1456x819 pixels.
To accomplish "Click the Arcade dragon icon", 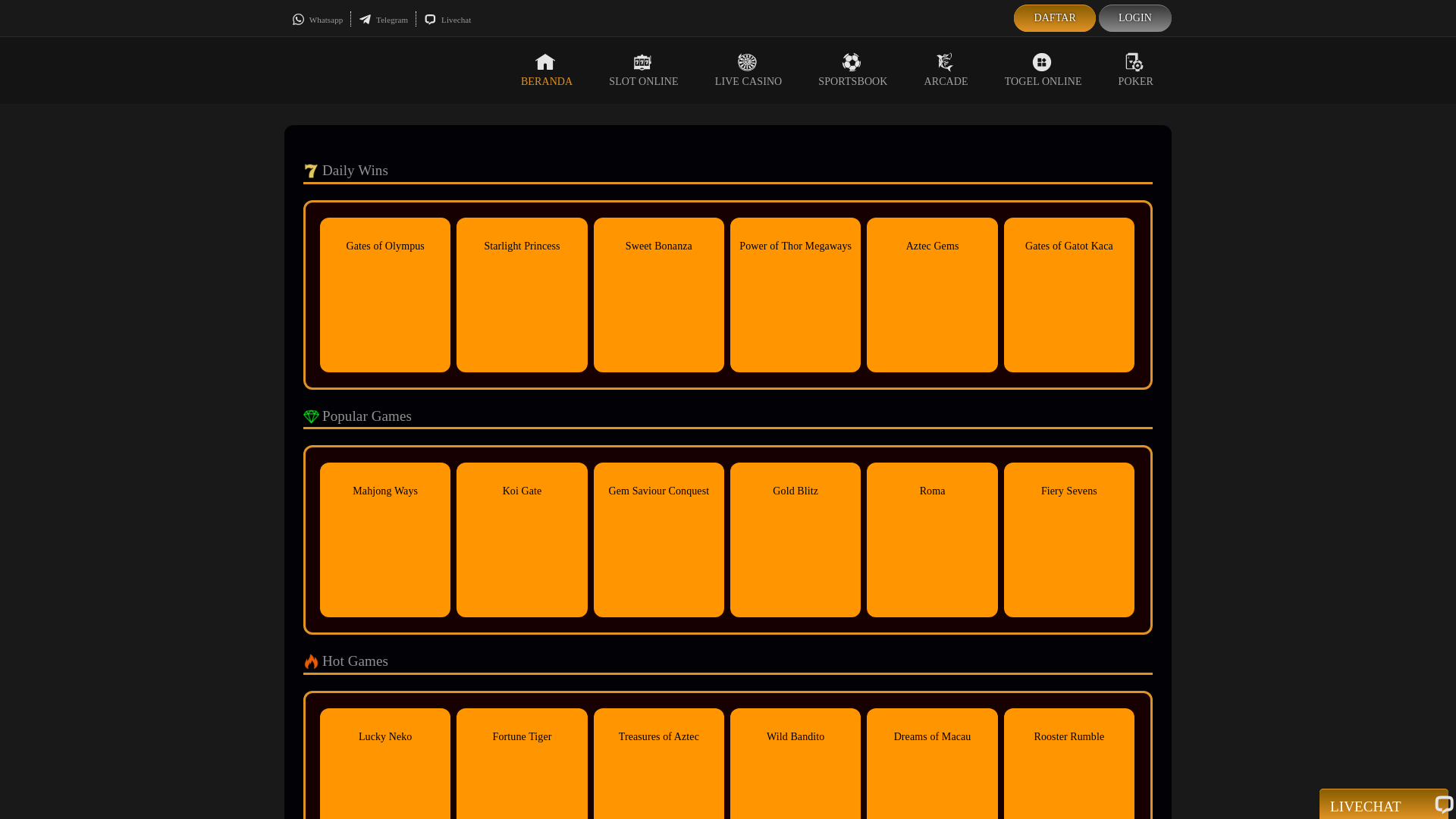I will [945, 62].
